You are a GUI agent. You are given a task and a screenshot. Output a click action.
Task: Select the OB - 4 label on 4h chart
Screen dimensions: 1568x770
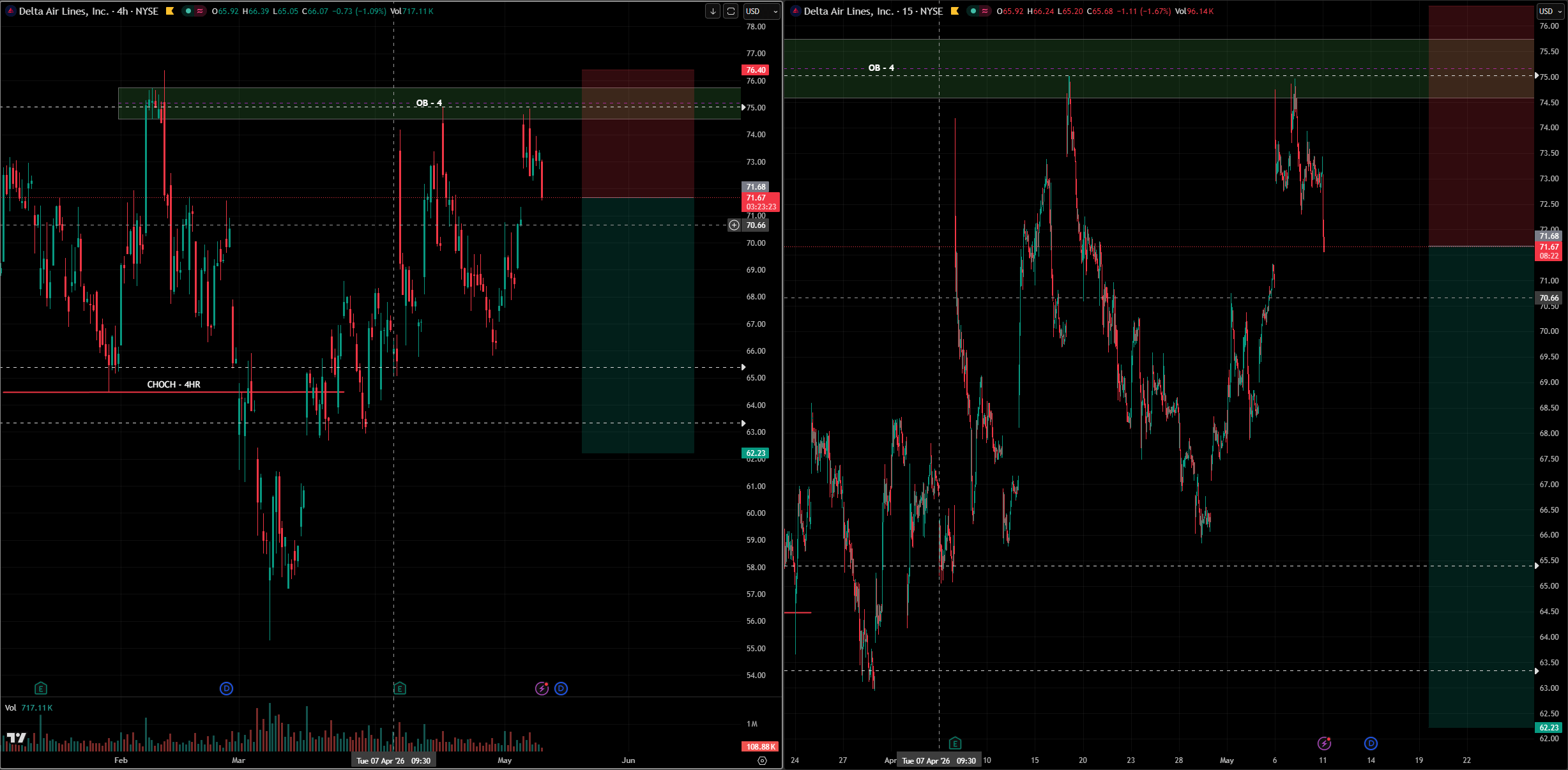[x=429, y=103]
